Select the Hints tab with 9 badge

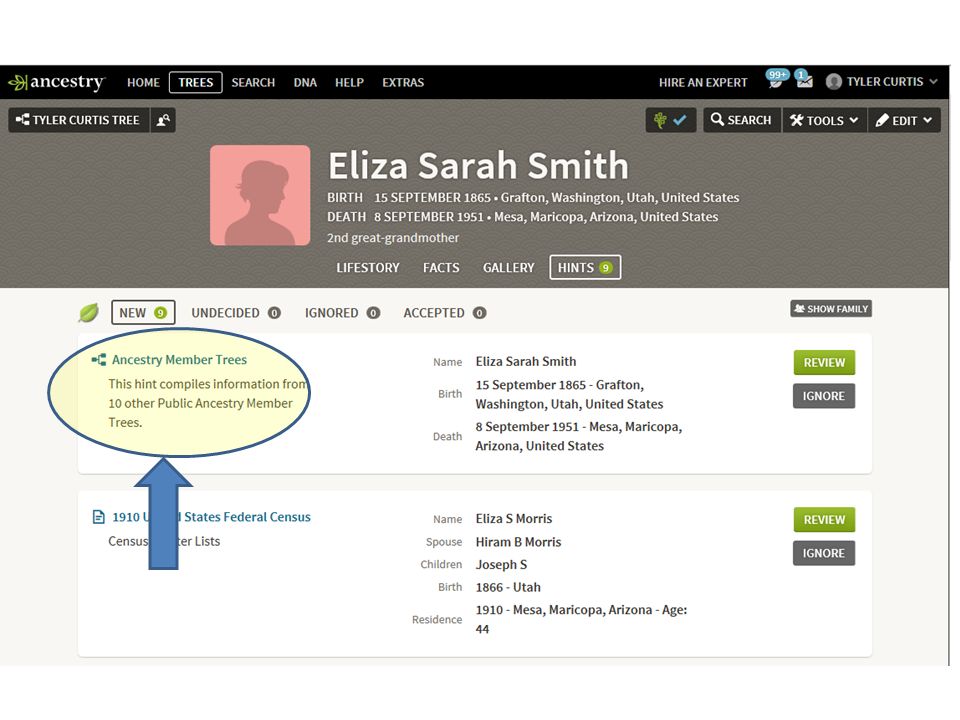[x=585, y=268]
